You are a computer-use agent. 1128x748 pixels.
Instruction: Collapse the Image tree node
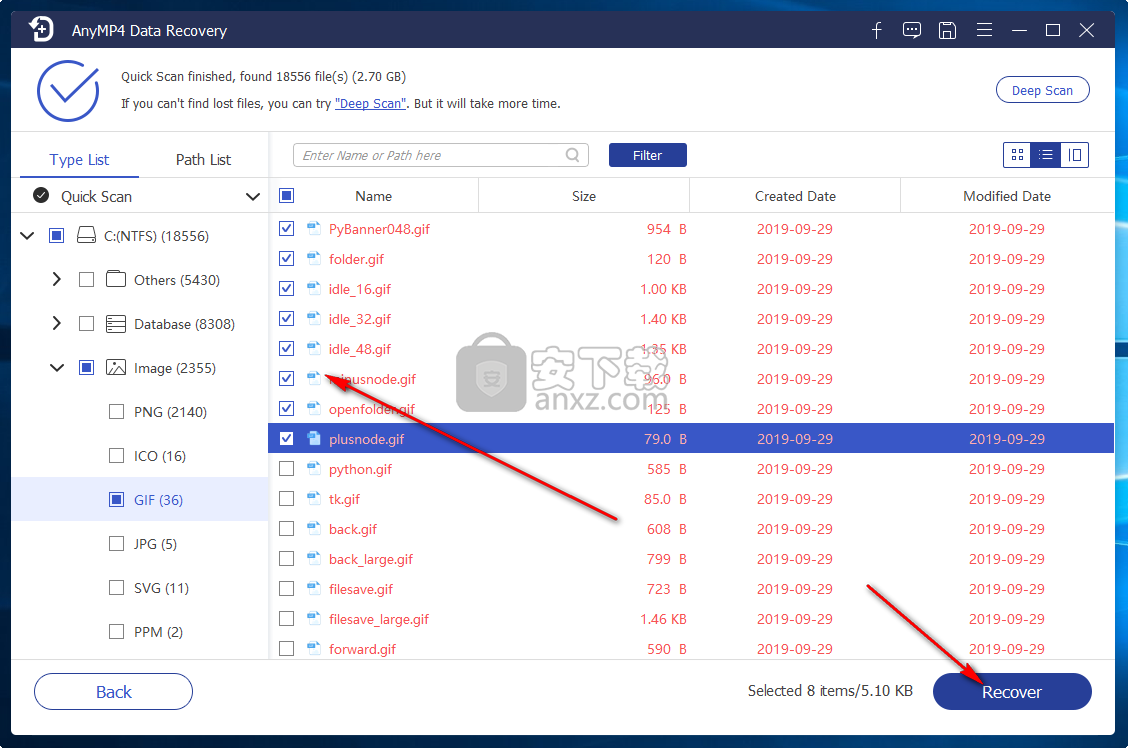click(x=57, y=368)
